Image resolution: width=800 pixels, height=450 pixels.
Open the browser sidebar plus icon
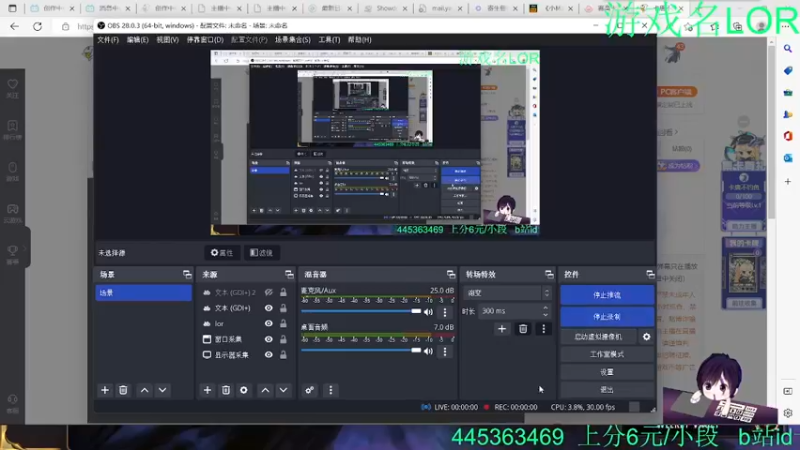(x=788, y=182)
